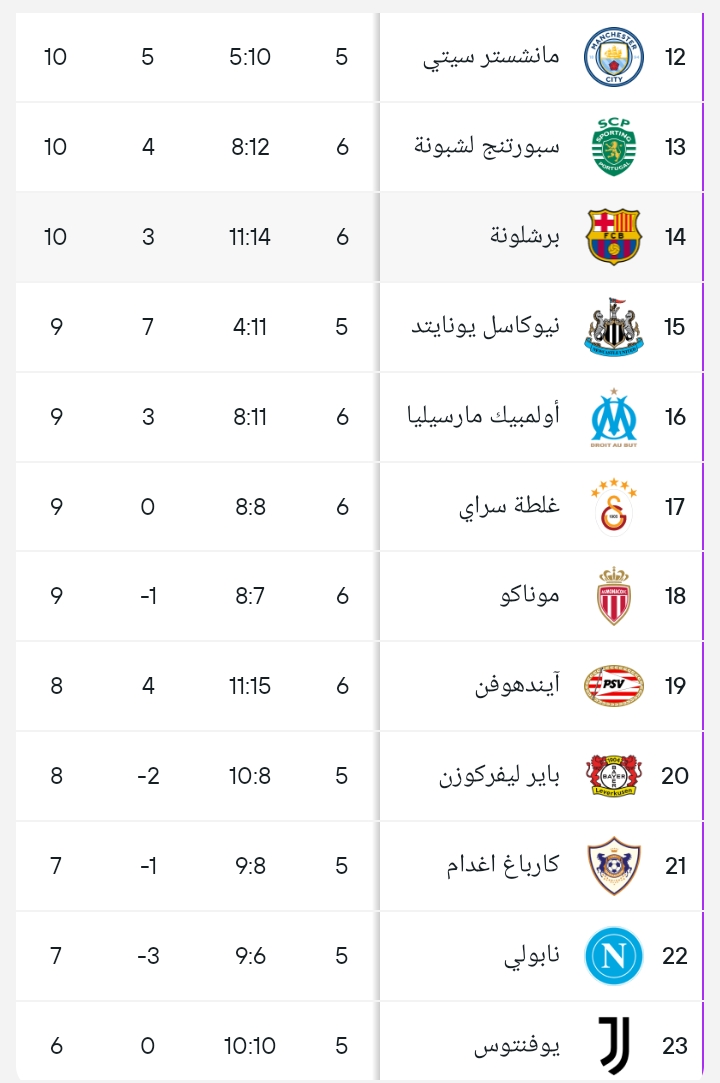Select the PSV Eindhoven logo

(614, 686)
